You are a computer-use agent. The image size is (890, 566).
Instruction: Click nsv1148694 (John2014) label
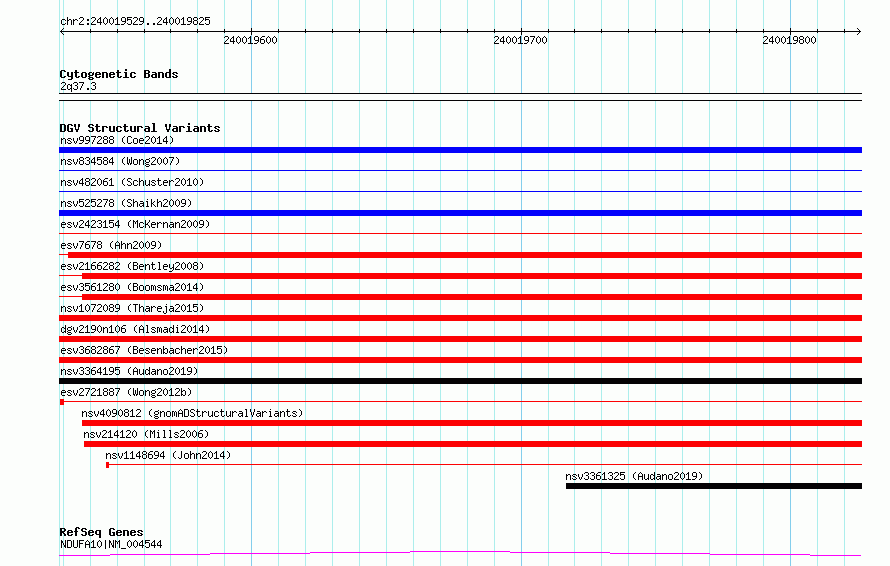coord(168,455)
